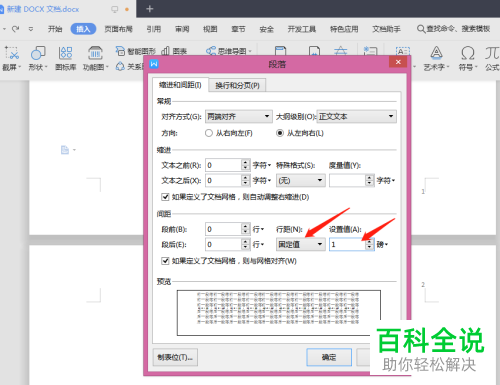Step the 文本之前 indent spinner
Image resolution: width=500 pixels, height=385 pixels.
pyautogui.click(x=245, y=165)
